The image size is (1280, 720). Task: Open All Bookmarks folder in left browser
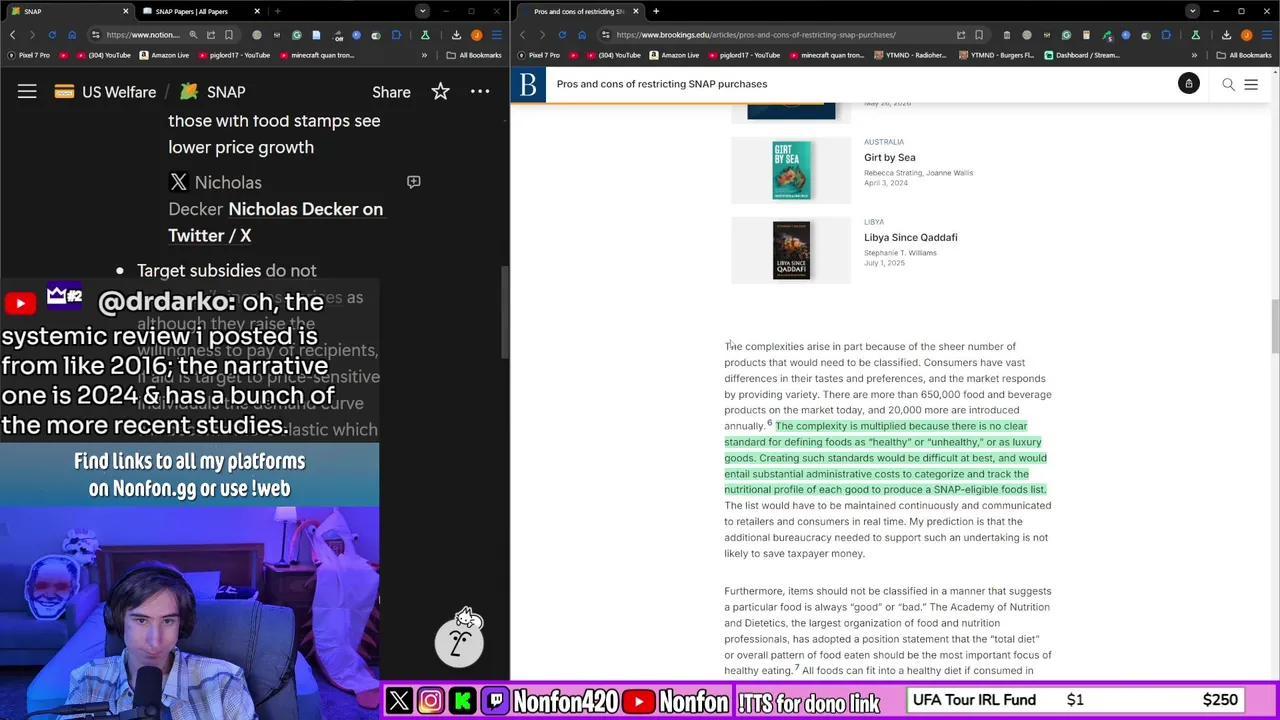(x=473, y=55)
